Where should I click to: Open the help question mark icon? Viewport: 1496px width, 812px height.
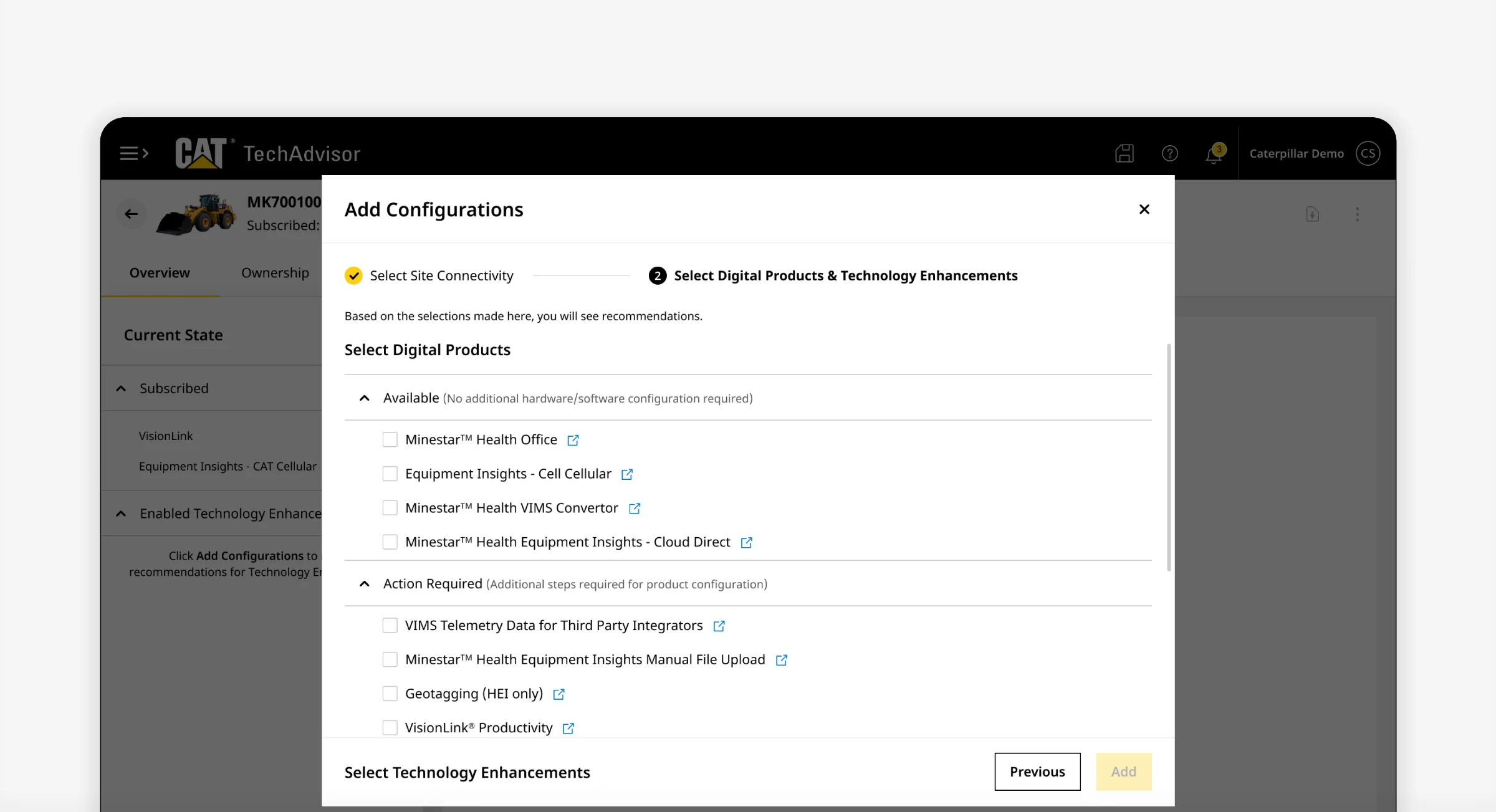tap(1170, 153)
